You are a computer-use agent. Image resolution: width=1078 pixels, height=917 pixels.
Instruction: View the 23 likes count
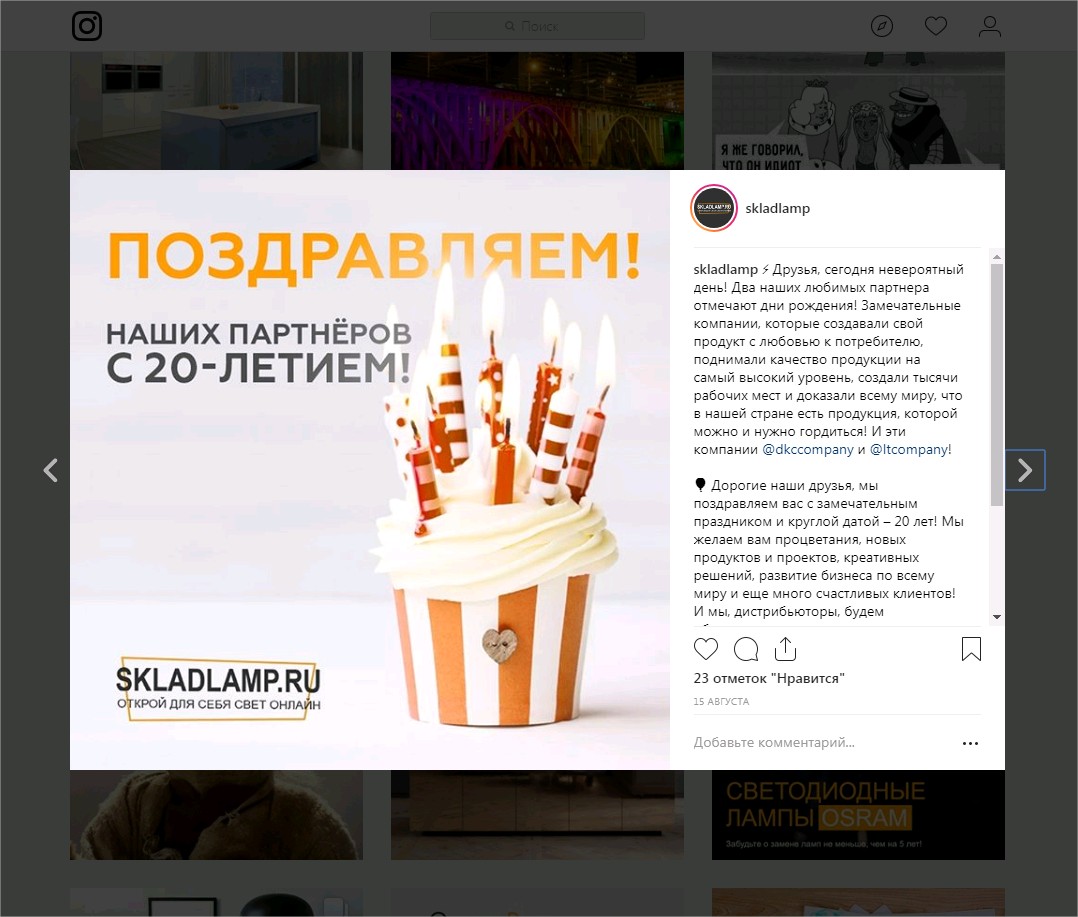pyautogui.click(x=769, y=678)
